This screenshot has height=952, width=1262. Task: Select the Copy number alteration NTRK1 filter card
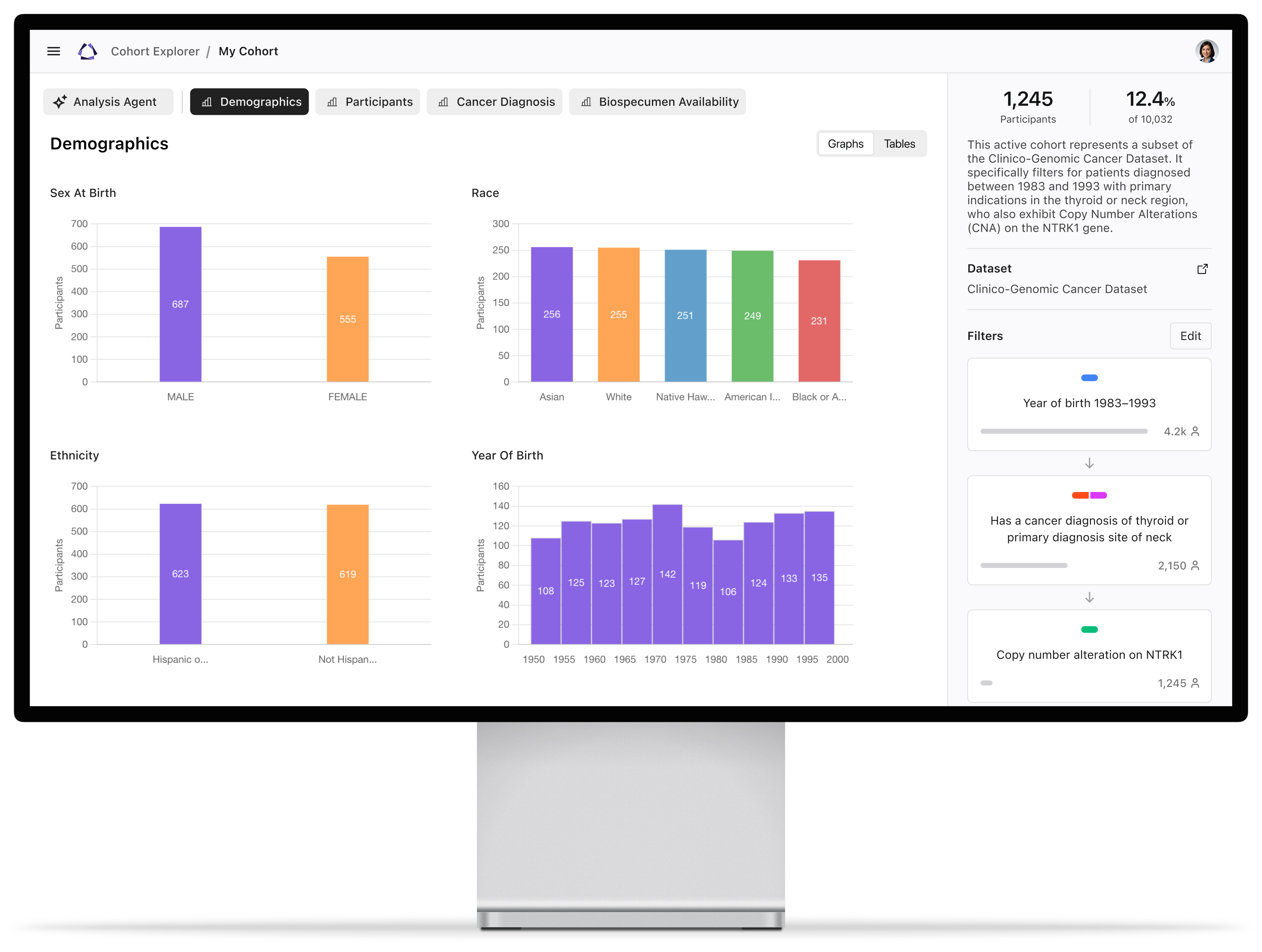point(1089,655)
